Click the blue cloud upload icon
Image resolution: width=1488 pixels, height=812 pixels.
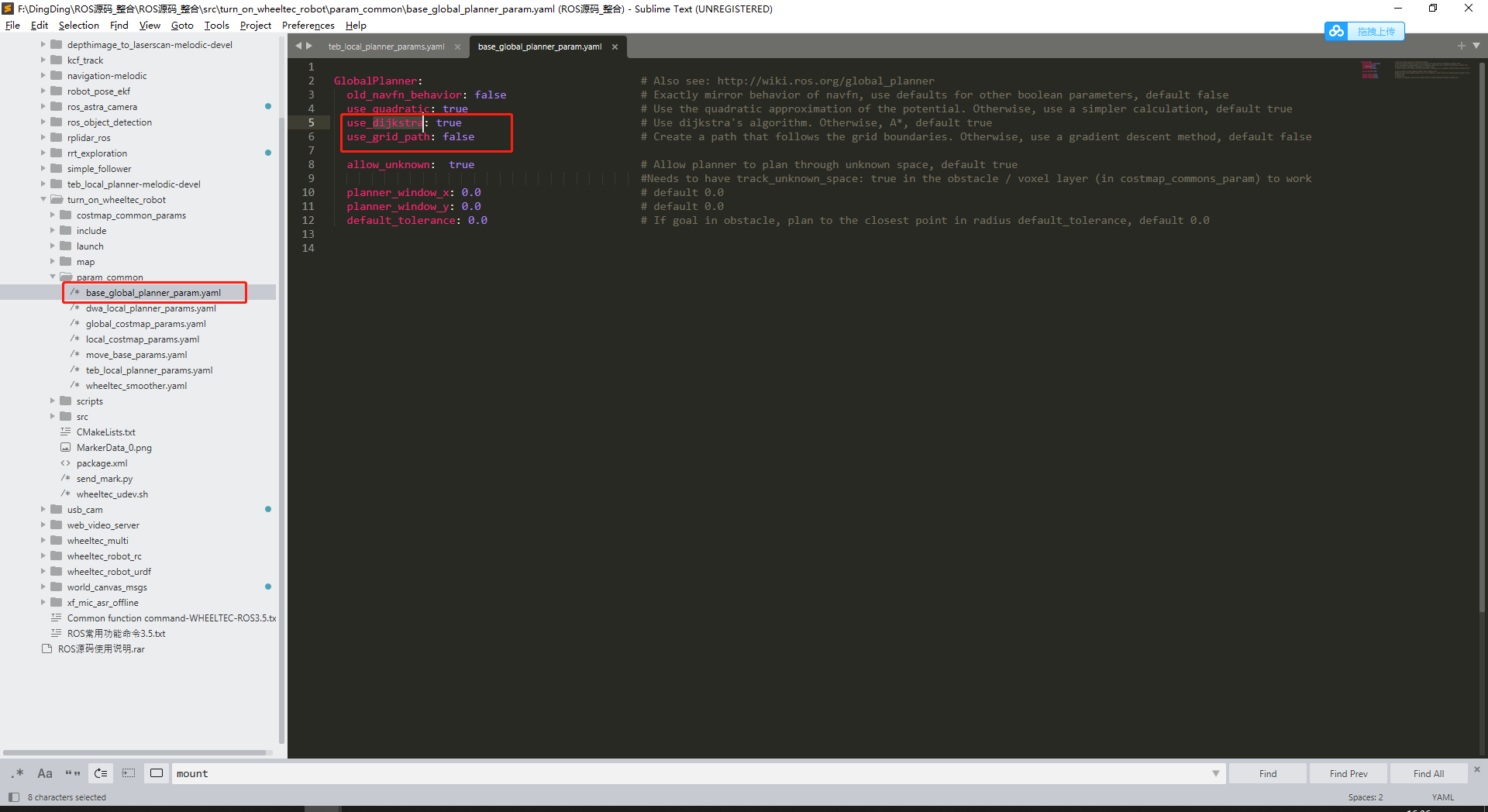(1337, 31)
